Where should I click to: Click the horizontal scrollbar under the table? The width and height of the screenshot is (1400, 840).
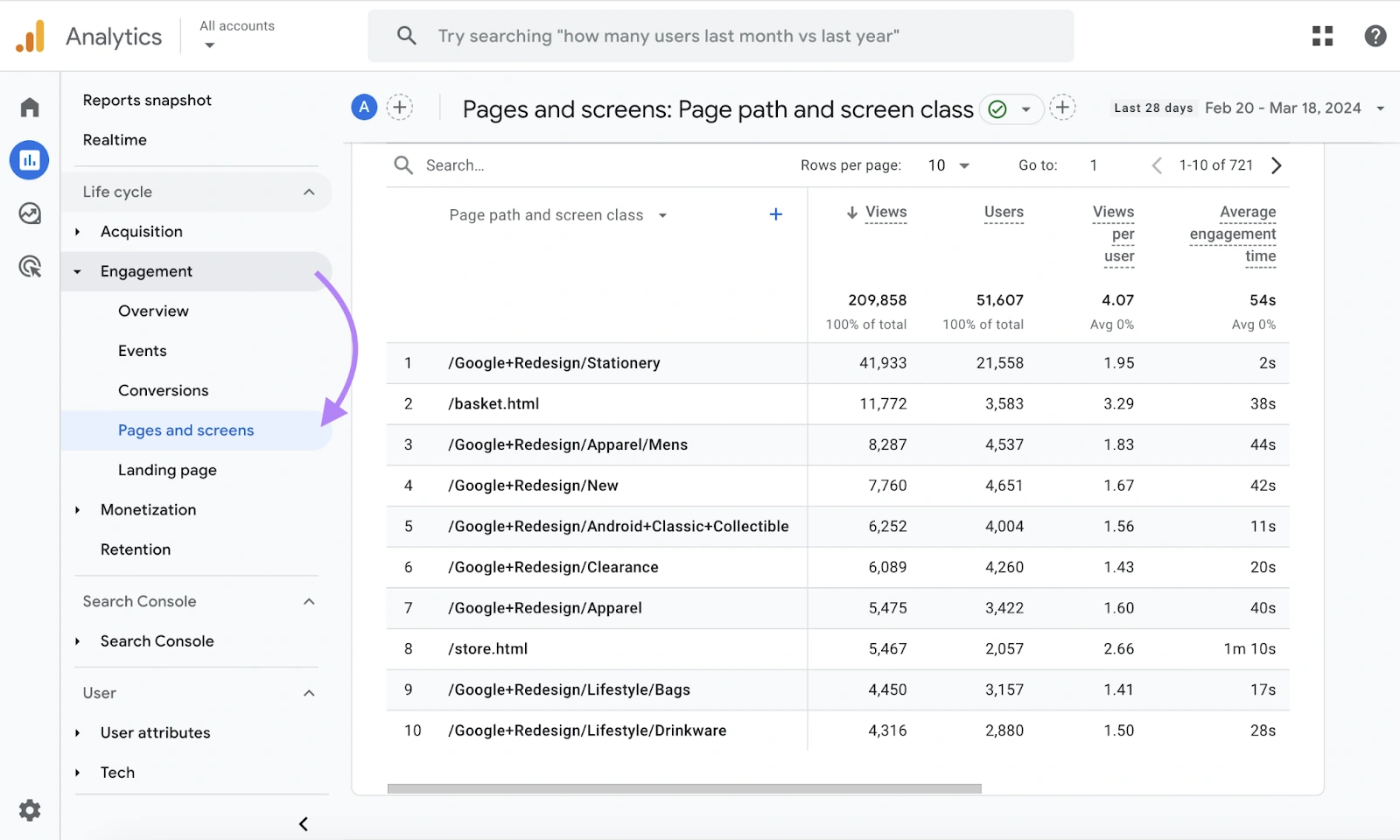click(x=684, y=788)
